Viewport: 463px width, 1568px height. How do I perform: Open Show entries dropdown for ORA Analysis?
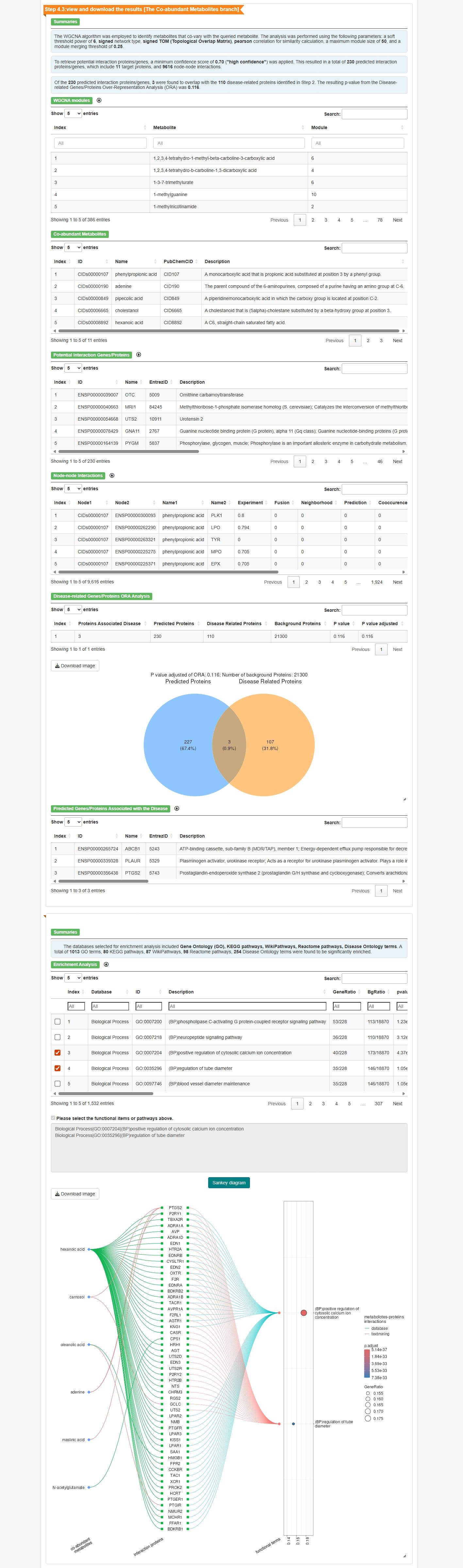click(x=73, y=609)
